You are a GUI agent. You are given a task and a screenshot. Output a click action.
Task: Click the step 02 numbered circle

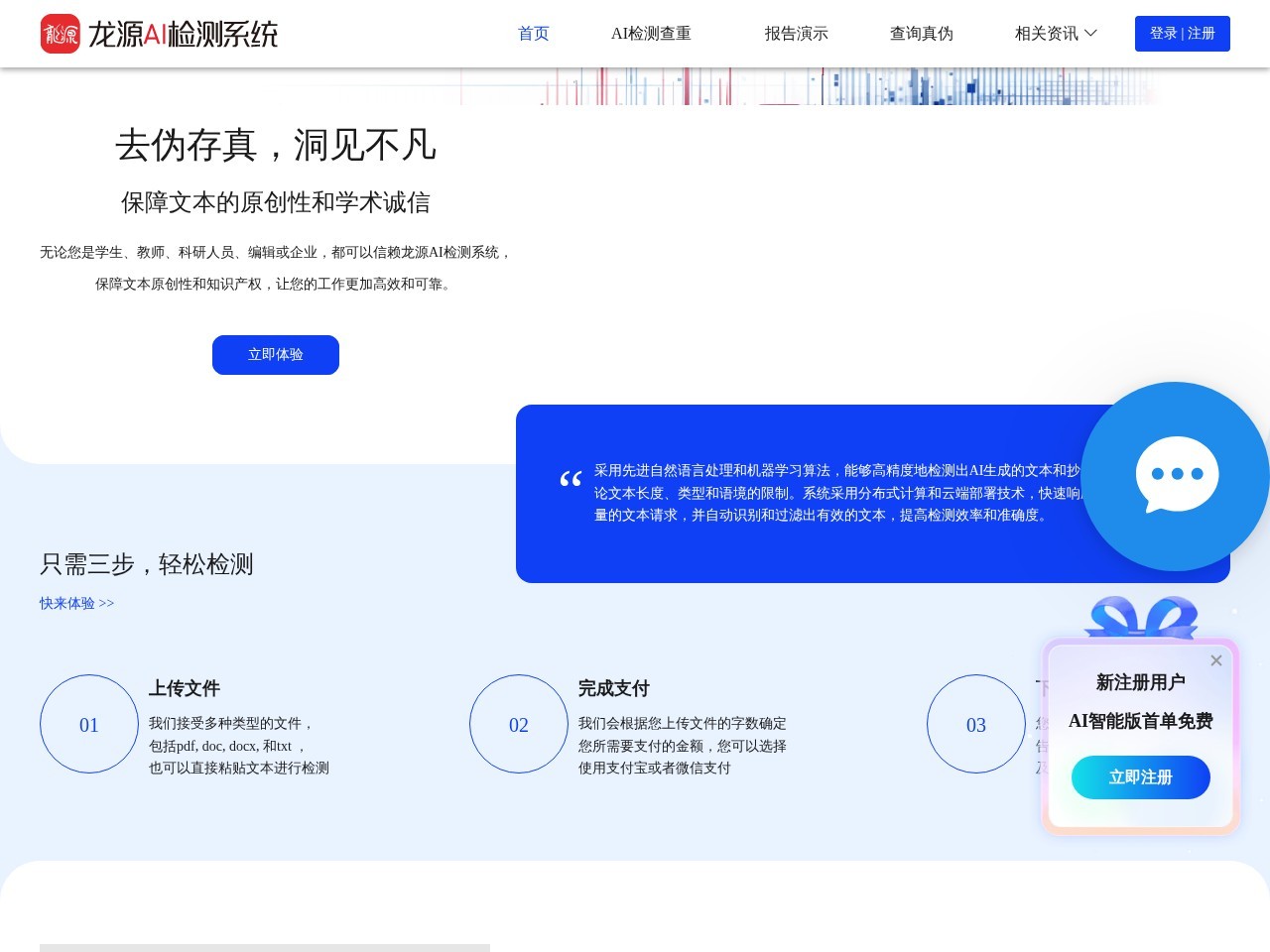point(518,724)
